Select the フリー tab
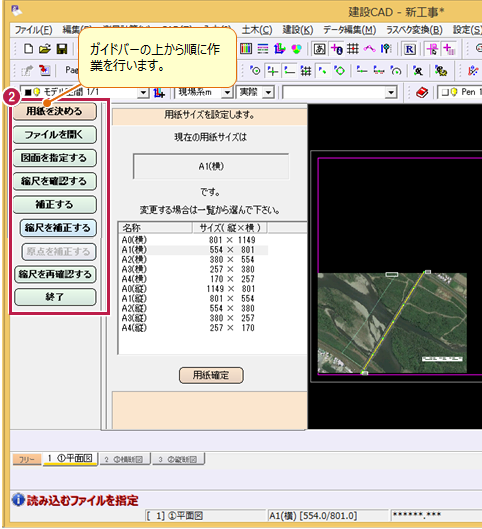This screenshot has width=482, height=529. click(27, 460)
